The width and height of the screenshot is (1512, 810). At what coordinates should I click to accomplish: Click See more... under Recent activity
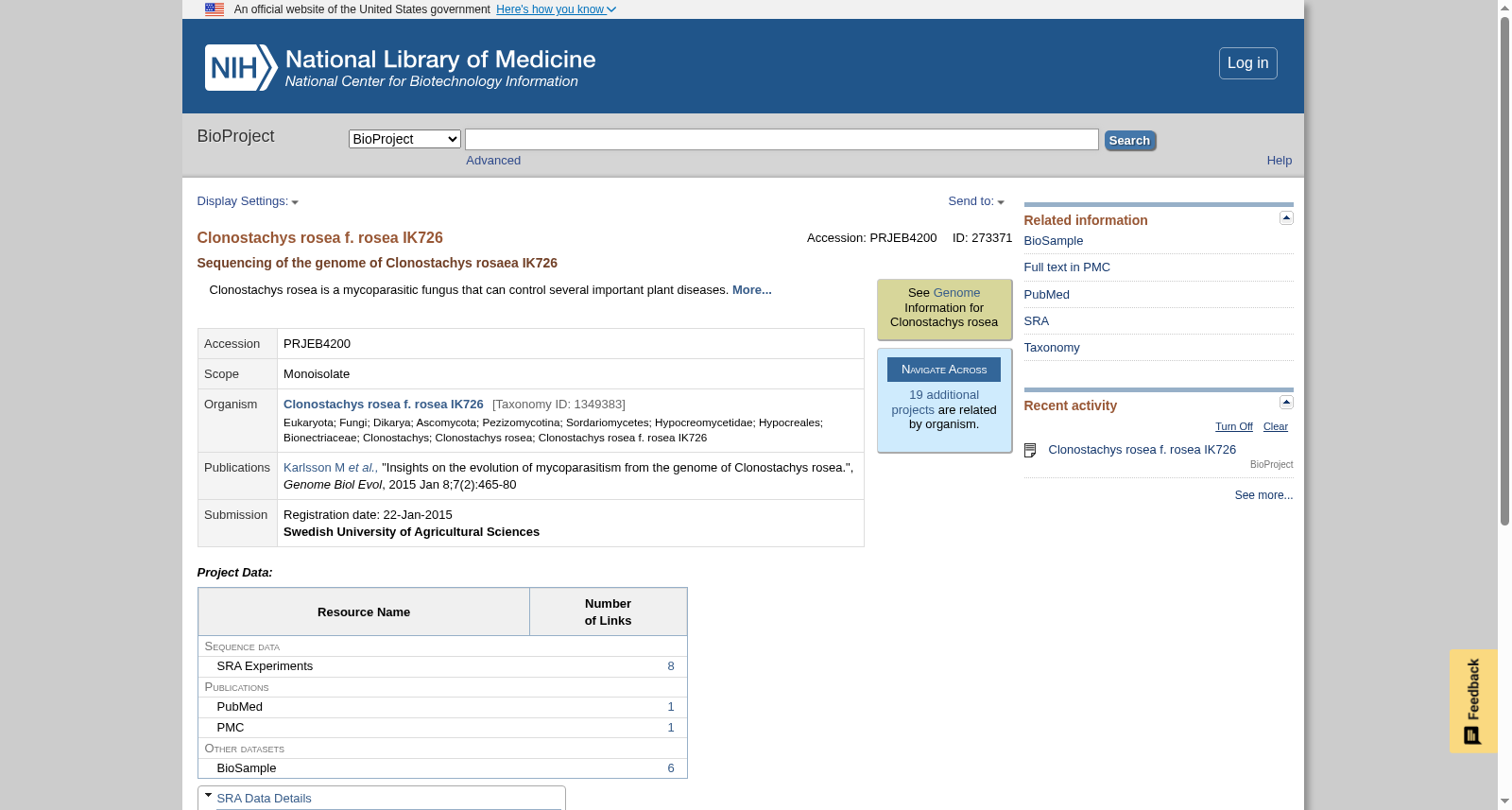click(1263, 495)
